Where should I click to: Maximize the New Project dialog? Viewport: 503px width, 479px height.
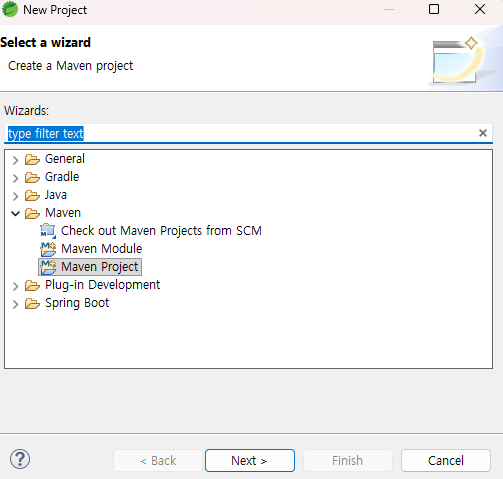point(434,9)
